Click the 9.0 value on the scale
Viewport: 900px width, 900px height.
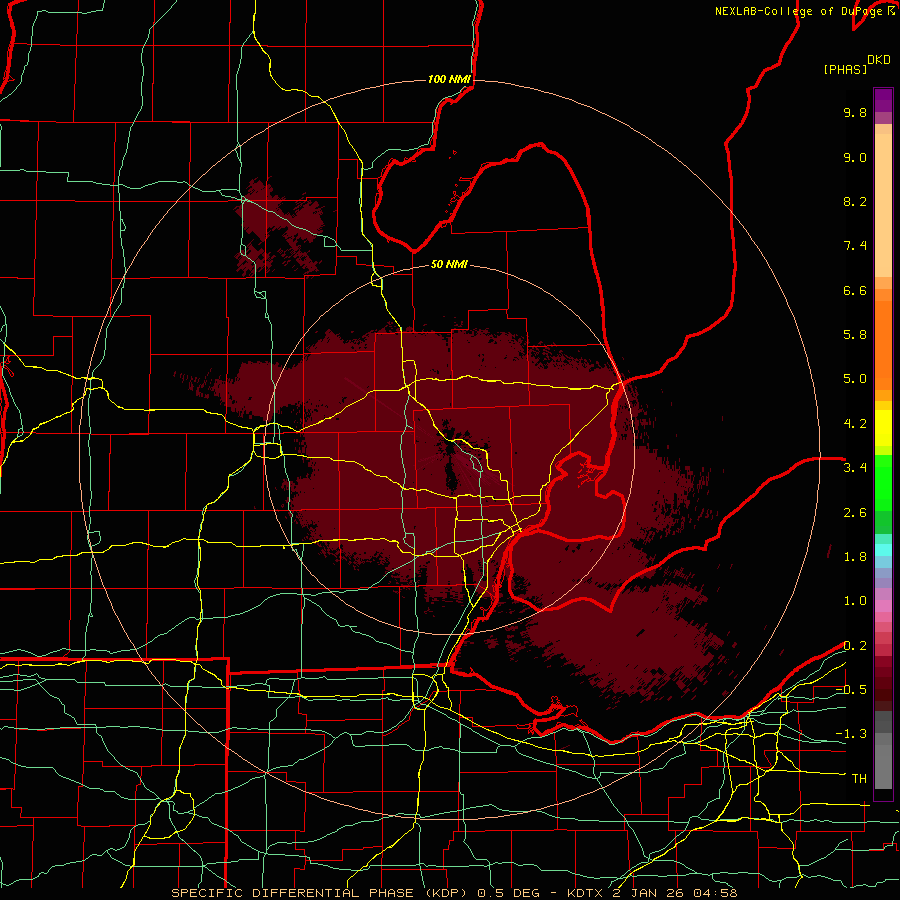coord(855,157)
